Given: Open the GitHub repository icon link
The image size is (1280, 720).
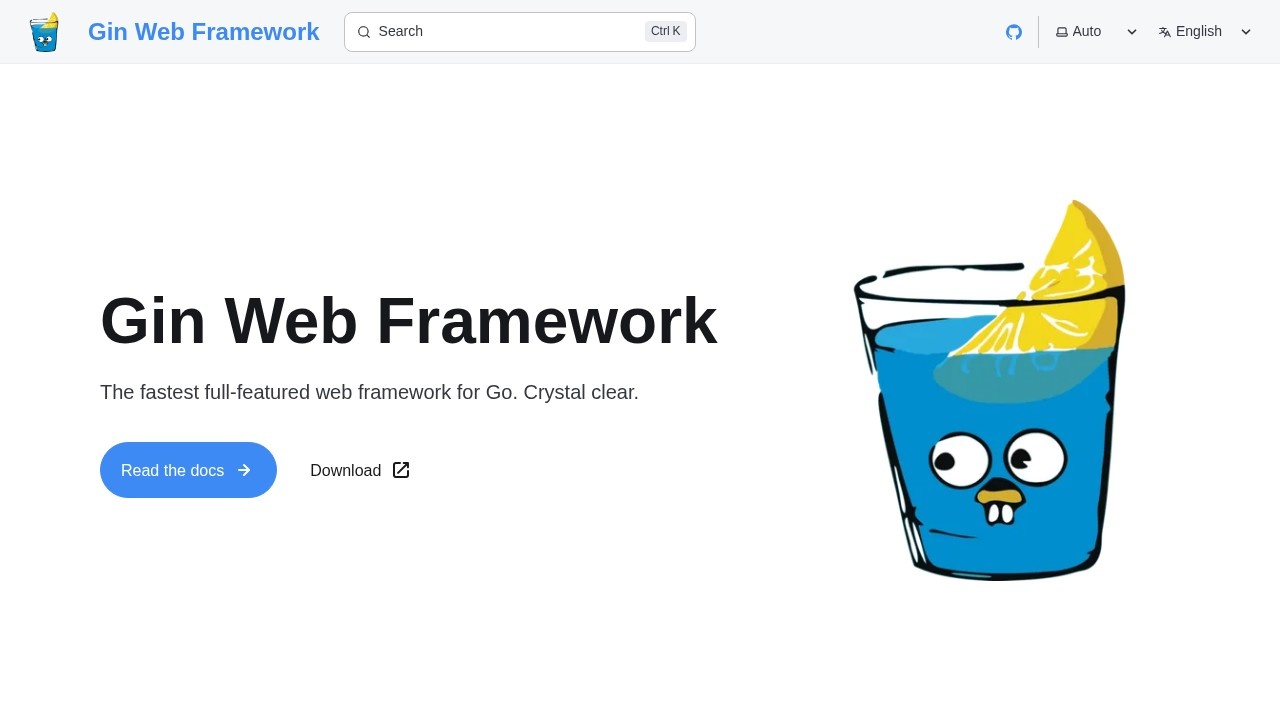Looking at the screenshot, I should pyautogui.click(x=1014, y=32).
